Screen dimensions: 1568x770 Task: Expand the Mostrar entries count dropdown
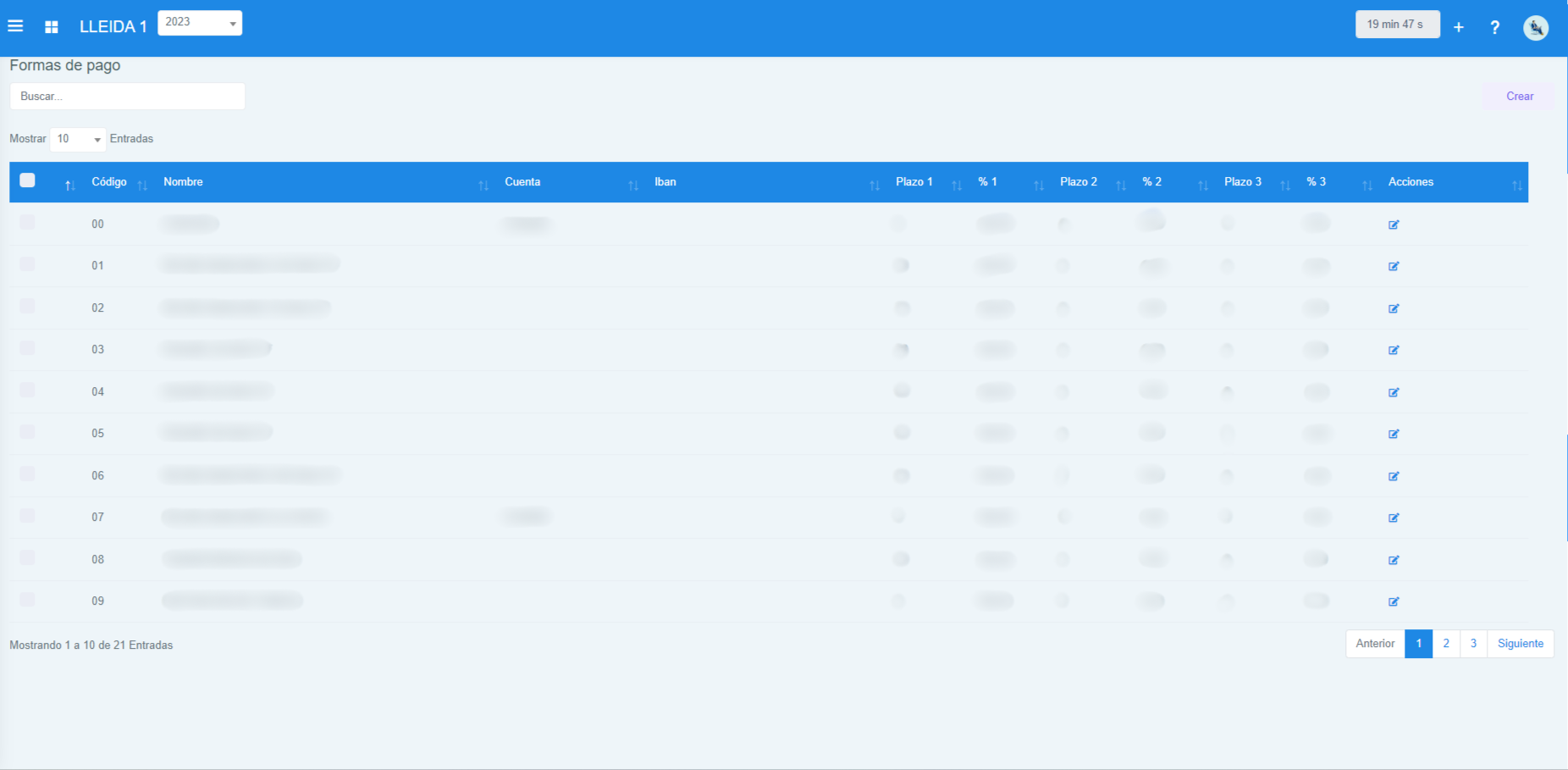78,139
